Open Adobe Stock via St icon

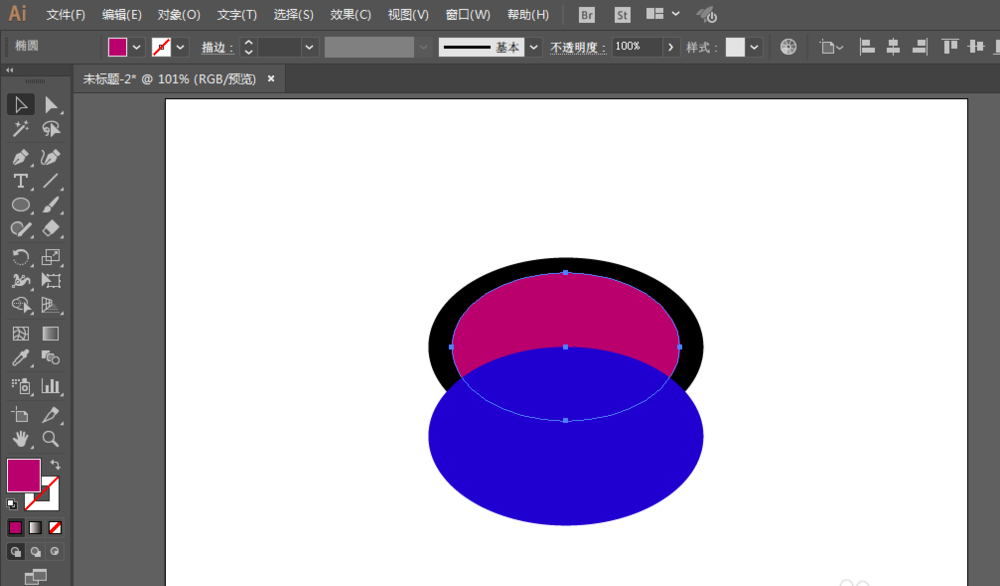coord(622,15)
